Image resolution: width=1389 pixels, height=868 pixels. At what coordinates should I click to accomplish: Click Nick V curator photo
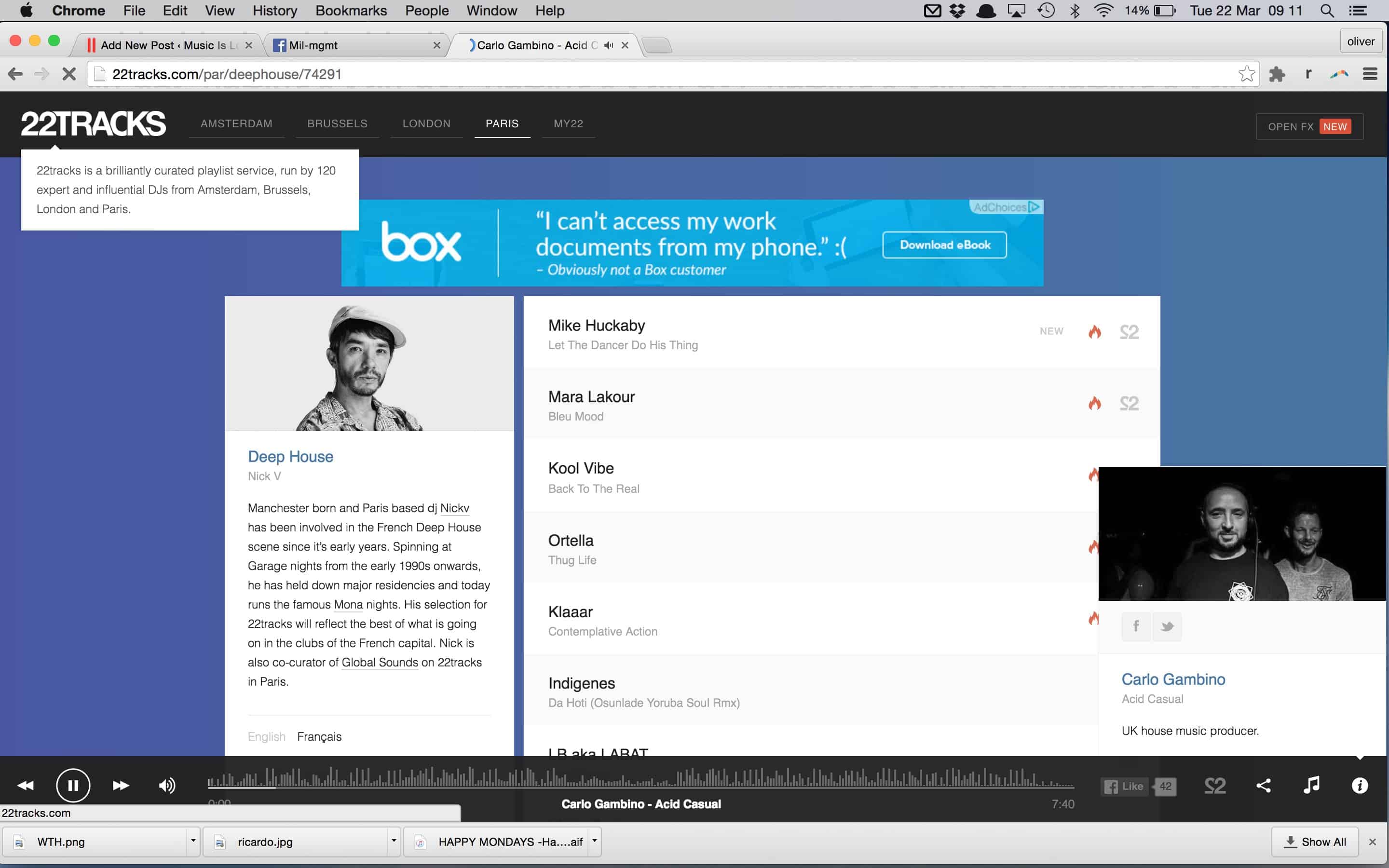click(x=369, y=364)
